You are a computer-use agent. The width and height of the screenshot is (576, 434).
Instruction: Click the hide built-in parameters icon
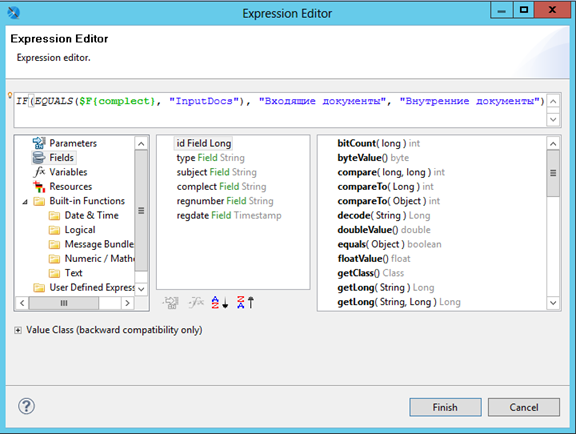[171, 302]
